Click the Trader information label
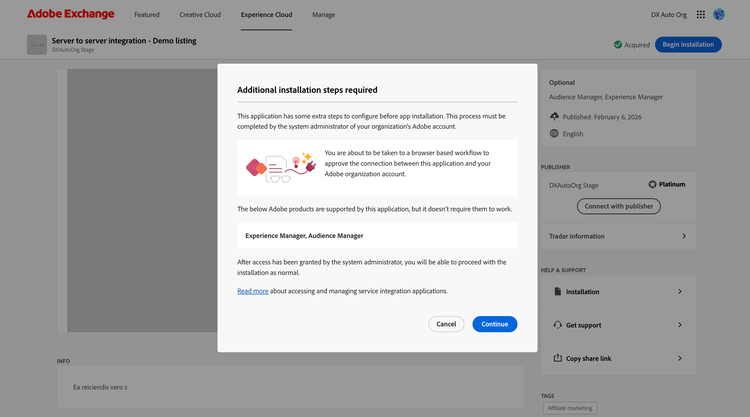The width and height of the screenshot is (750, 417). point(577,236)
